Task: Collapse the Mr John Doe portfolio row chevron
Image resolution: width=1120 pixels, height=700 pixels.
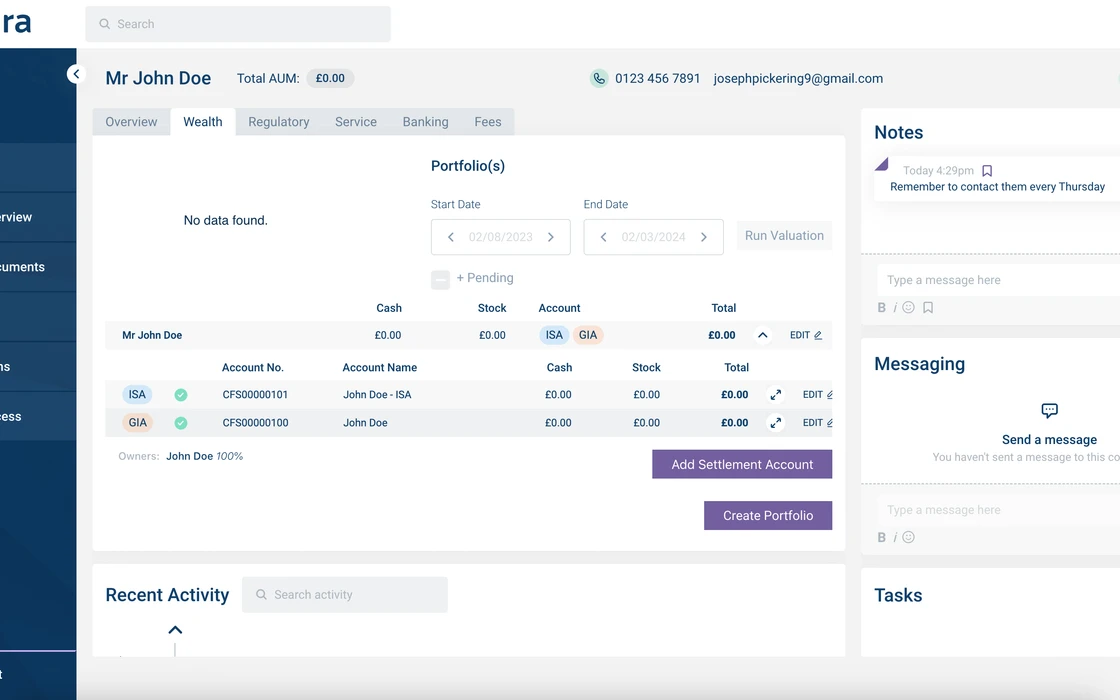Action: pyautogui.click(x=763, y=335)
